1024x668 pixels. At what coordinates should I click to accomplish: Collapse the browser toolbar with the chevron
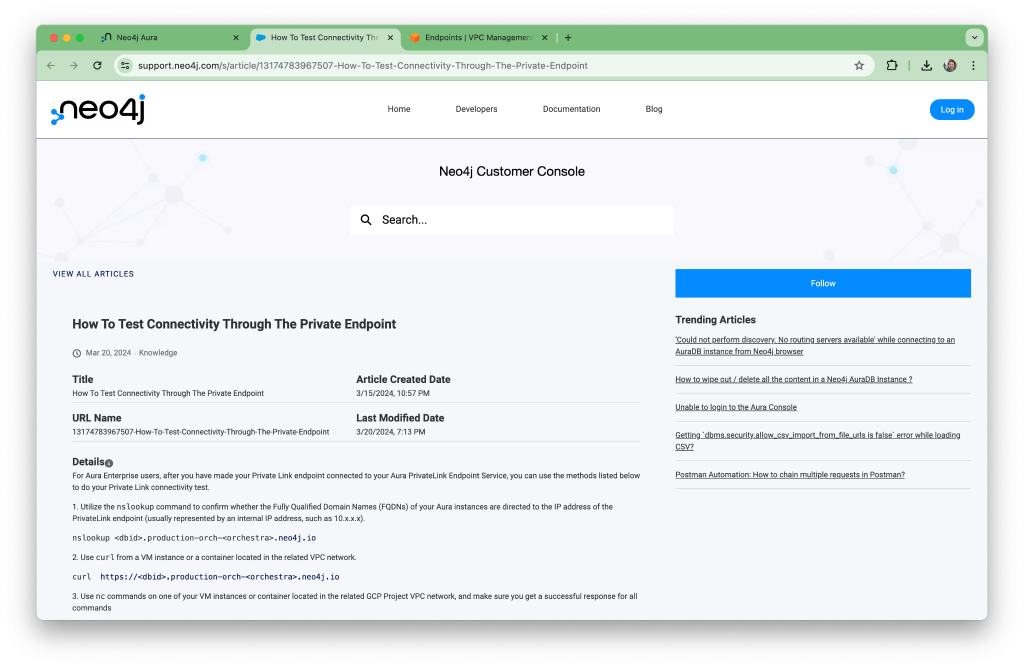tap(974, 37)
